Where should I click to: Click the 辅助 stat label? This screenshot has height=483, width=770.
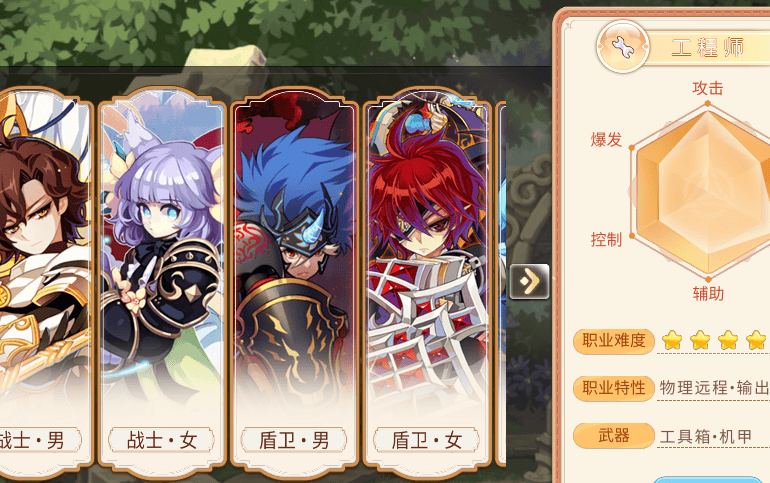click(708, 294)
